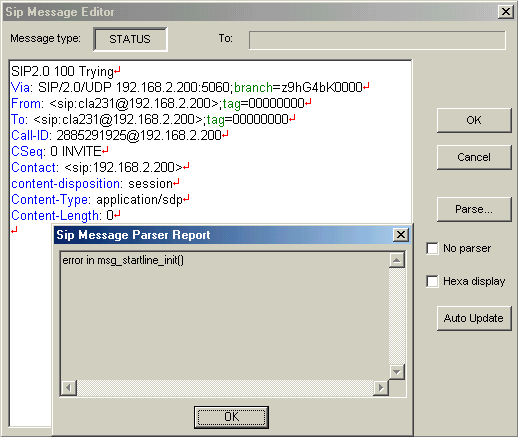Open the Parse... dialog
The height and width of the screenshot is (437, 518).
[x=474, y=209]
